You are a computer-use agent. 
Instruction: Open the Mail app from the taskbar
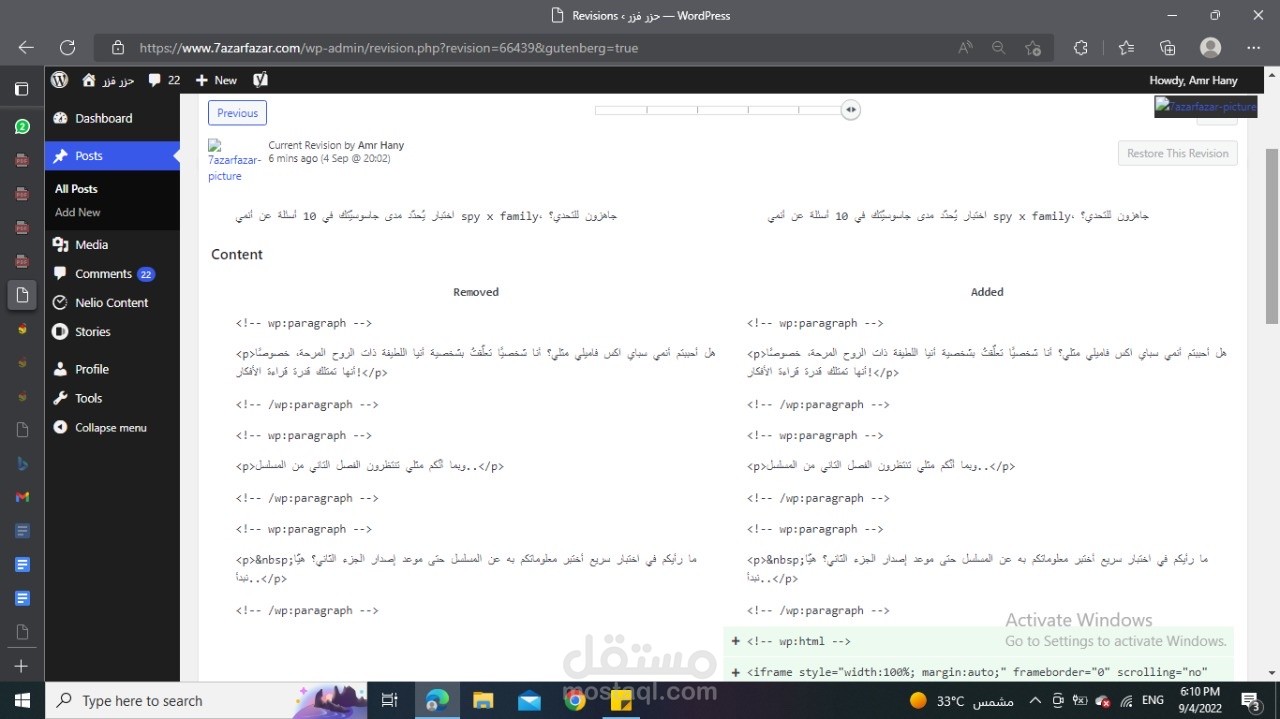point(529,700)
